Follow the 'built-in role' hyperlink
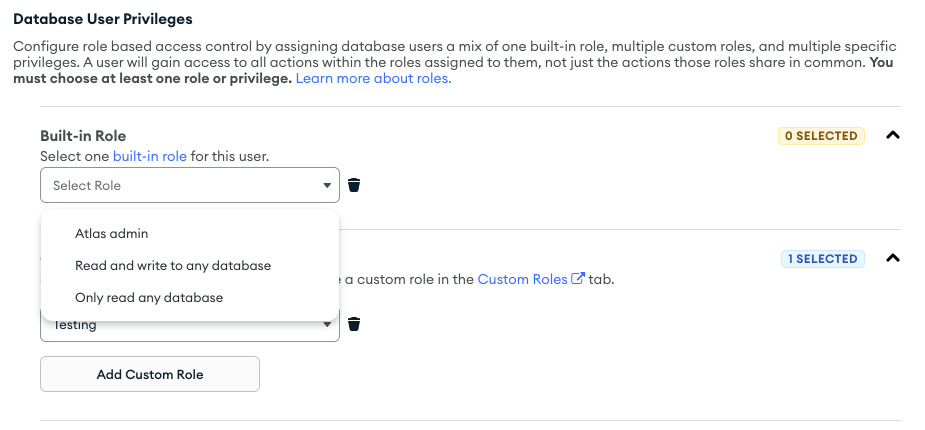 150,157
